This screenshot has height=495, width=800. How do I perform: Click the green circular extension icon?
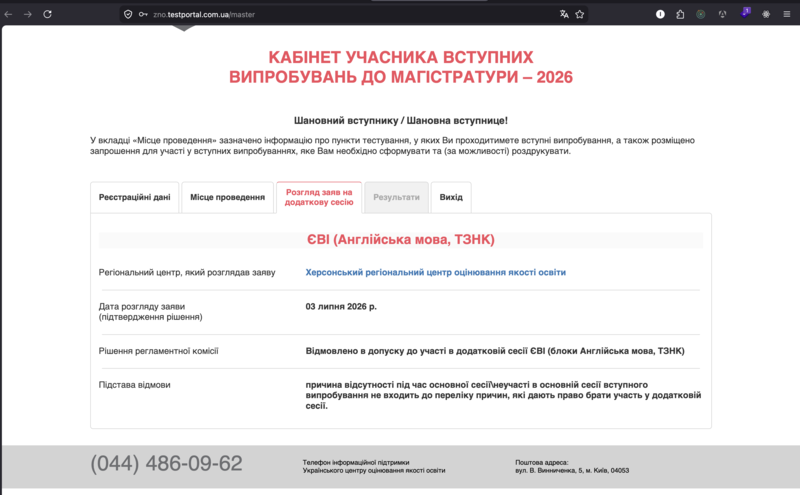pyautogui.click(x=701, y=14)
